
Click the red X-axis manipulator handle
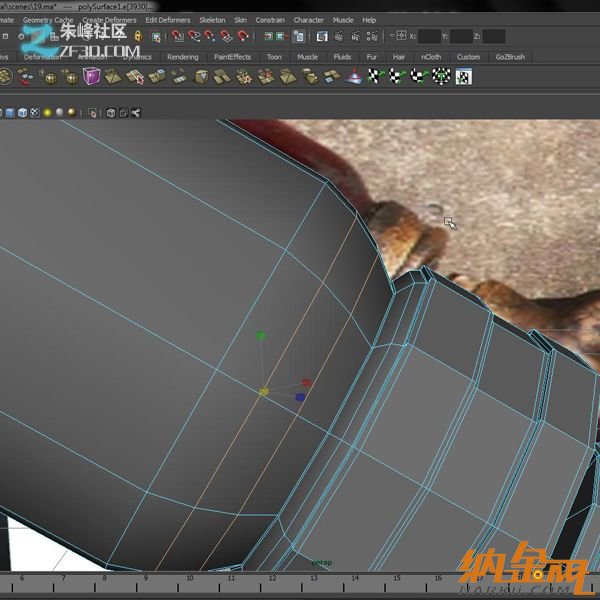306,383
